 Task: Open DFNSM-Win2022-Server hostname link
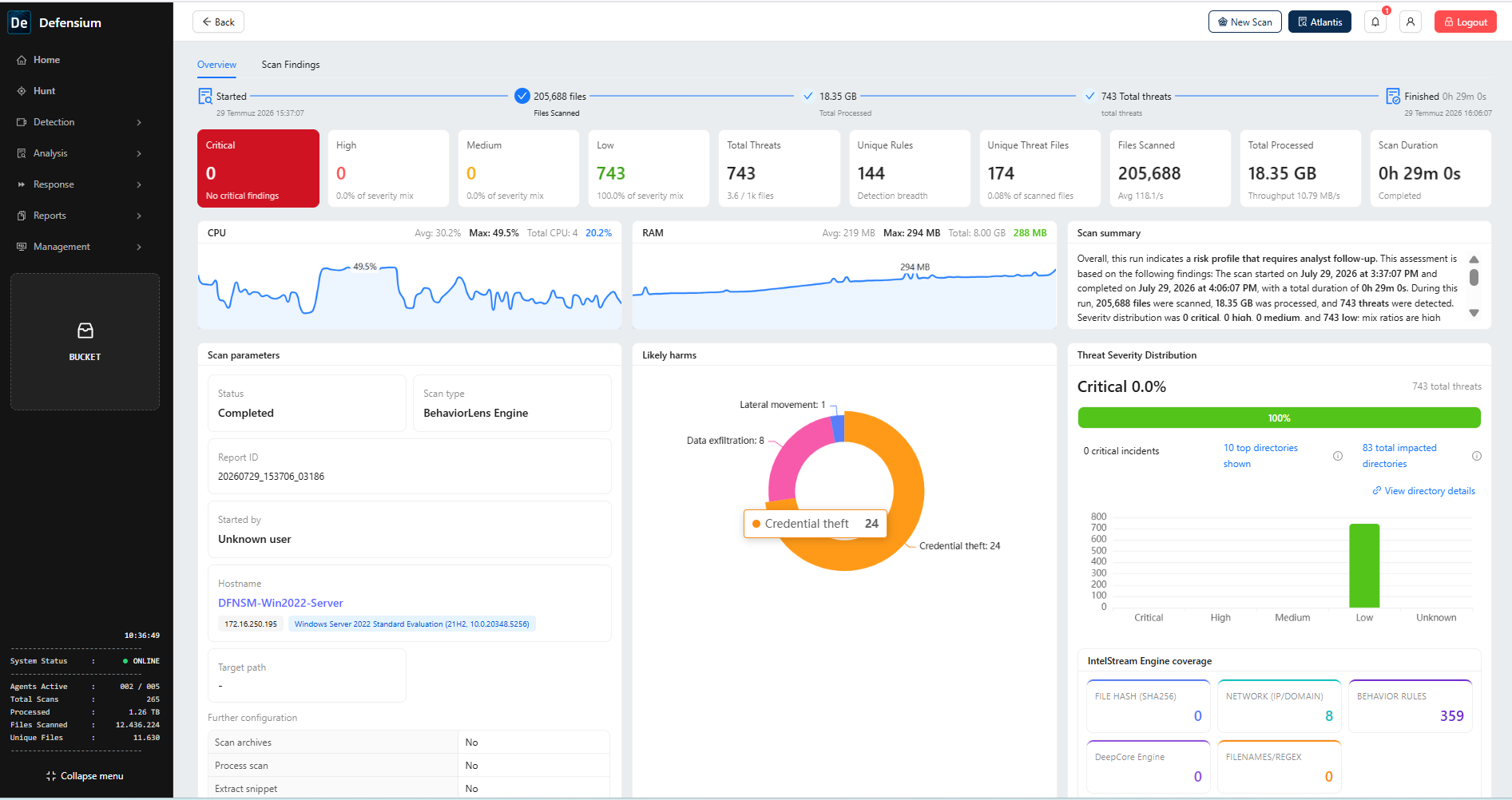click(280, 603)
